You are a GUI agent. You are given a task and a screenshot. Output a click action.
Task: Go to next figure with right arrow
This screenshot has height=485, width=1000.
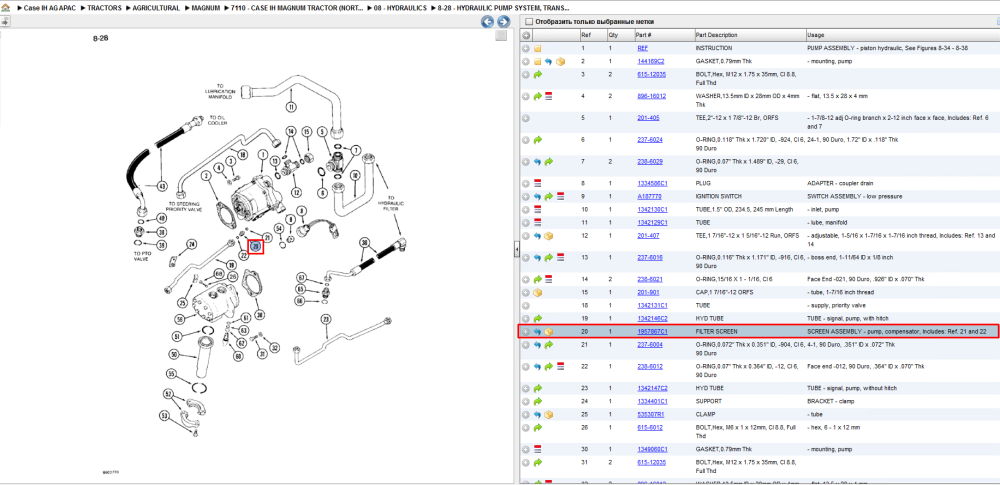[x=503, y=22]
